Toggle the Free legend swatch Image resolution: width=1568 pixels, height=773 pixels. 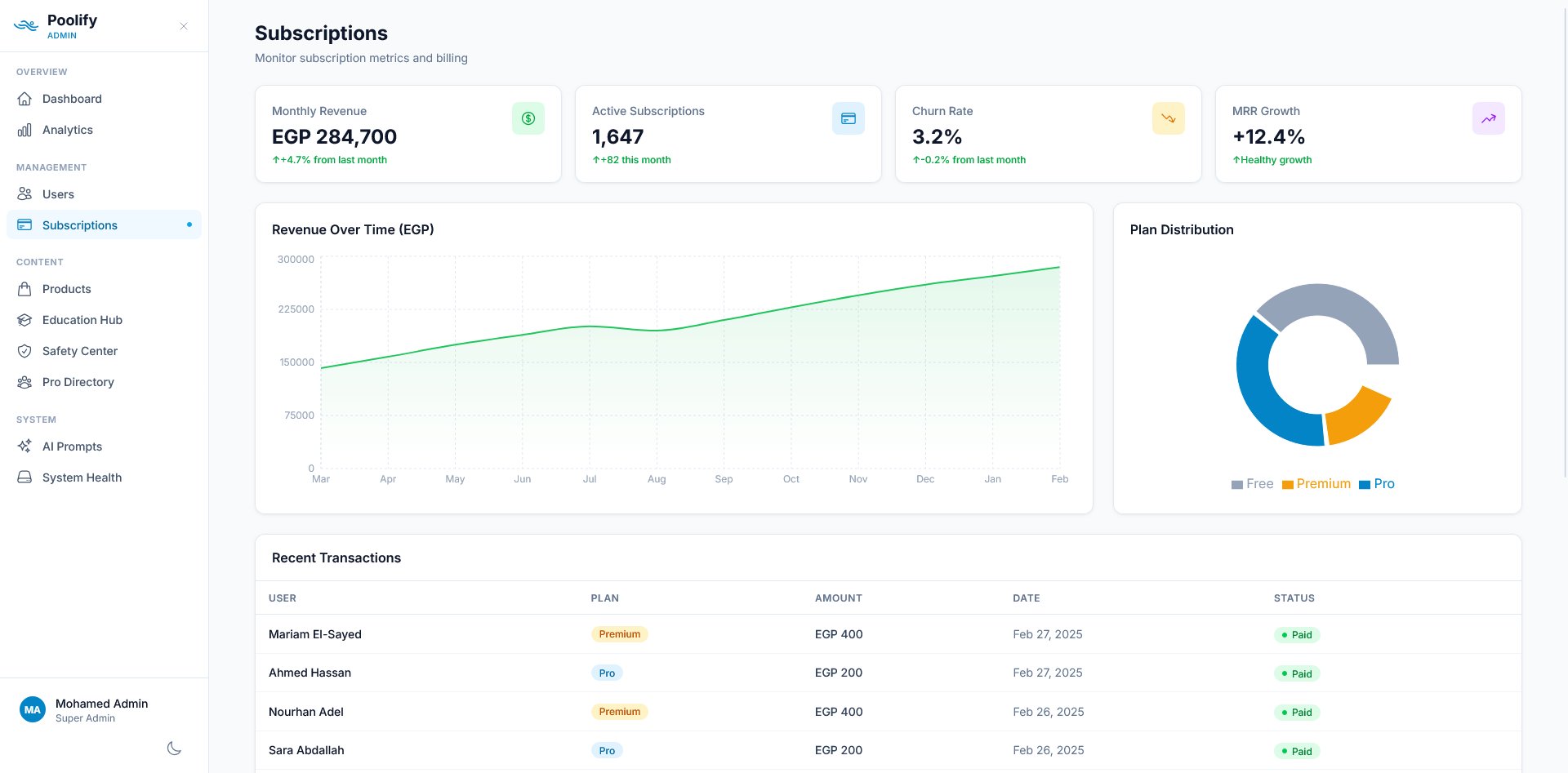click(x=1236, y=485)
